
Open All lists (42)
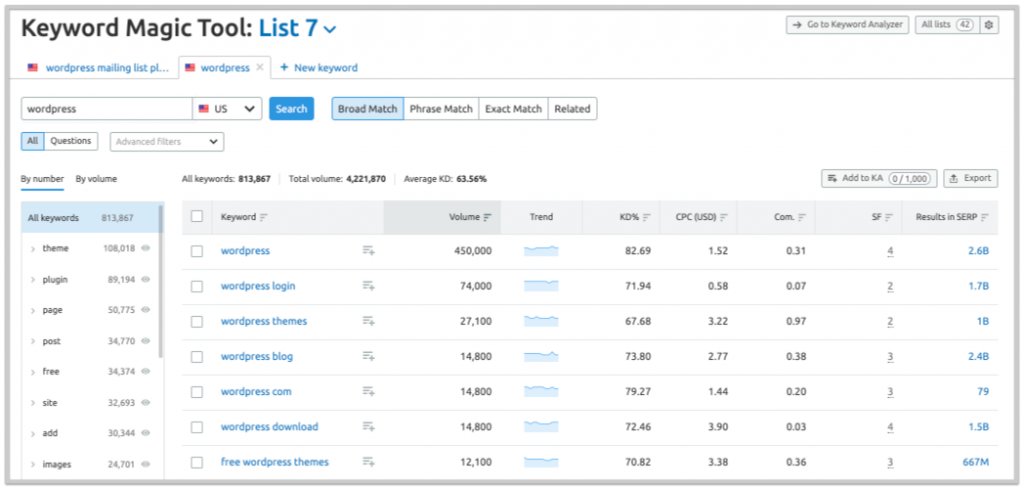947,25
